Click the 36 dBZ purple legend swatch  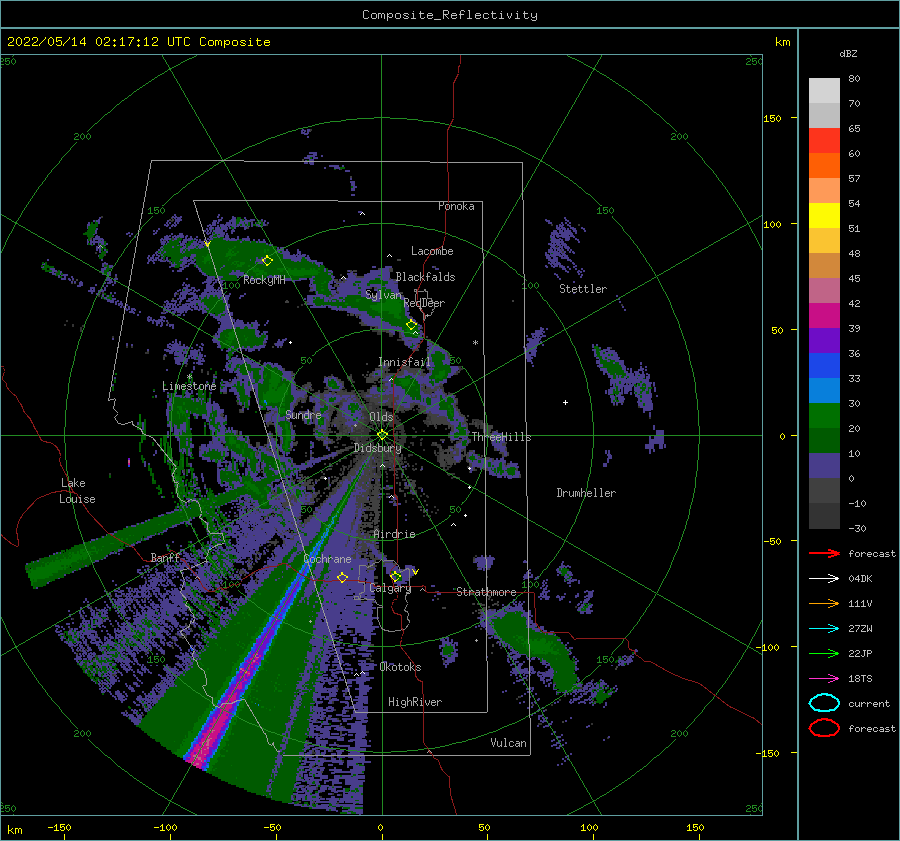[x=824, y=340]
